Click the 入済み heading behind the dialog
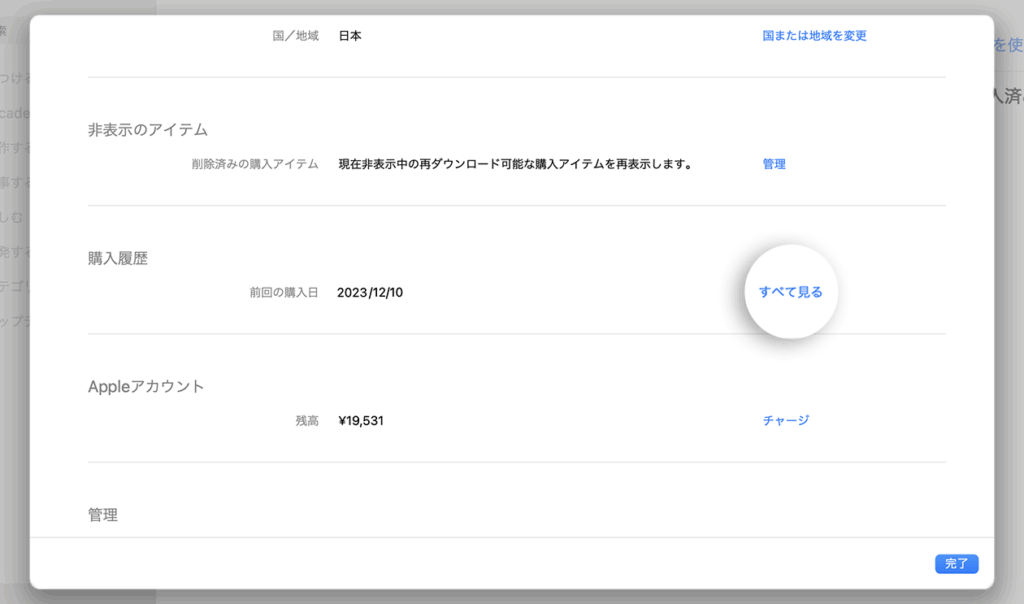Image resolution: width=1024 pixels, height=604 pixels. point(1007,96)
